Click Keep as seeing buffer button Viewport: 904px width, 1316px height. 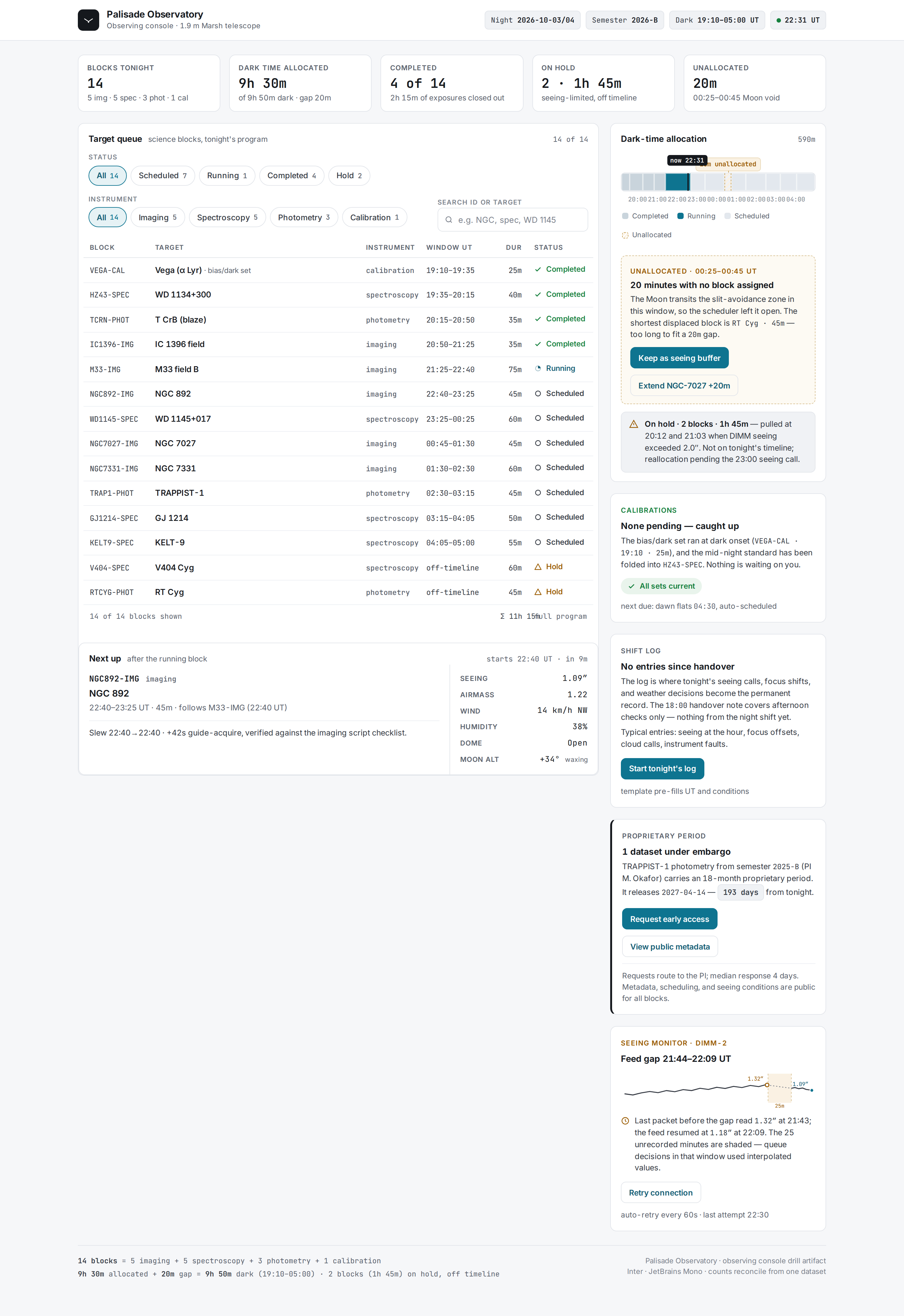pyautogui.click(x=679, y=358)
